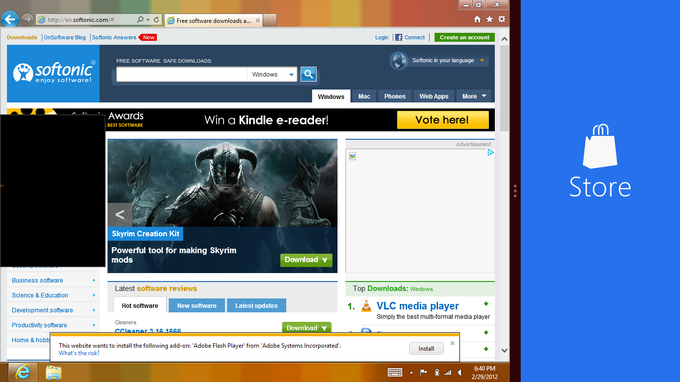The height and width of the screenshot is (382, 680).
Task: Expand Productivity software category
Action: [94, 325]
